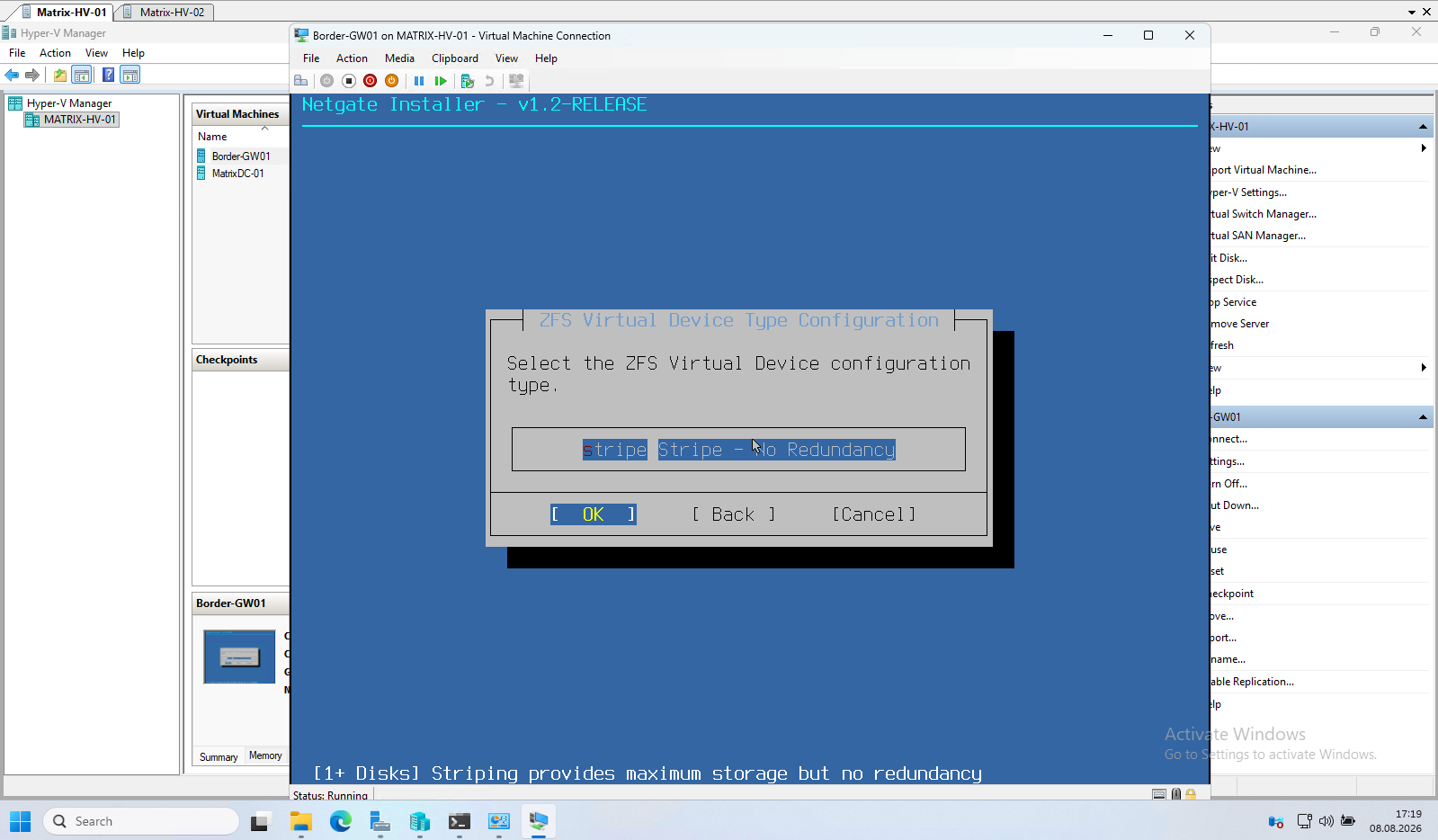Open Media menu in VM connection
1438x840 pixels.
click(399, 58)
